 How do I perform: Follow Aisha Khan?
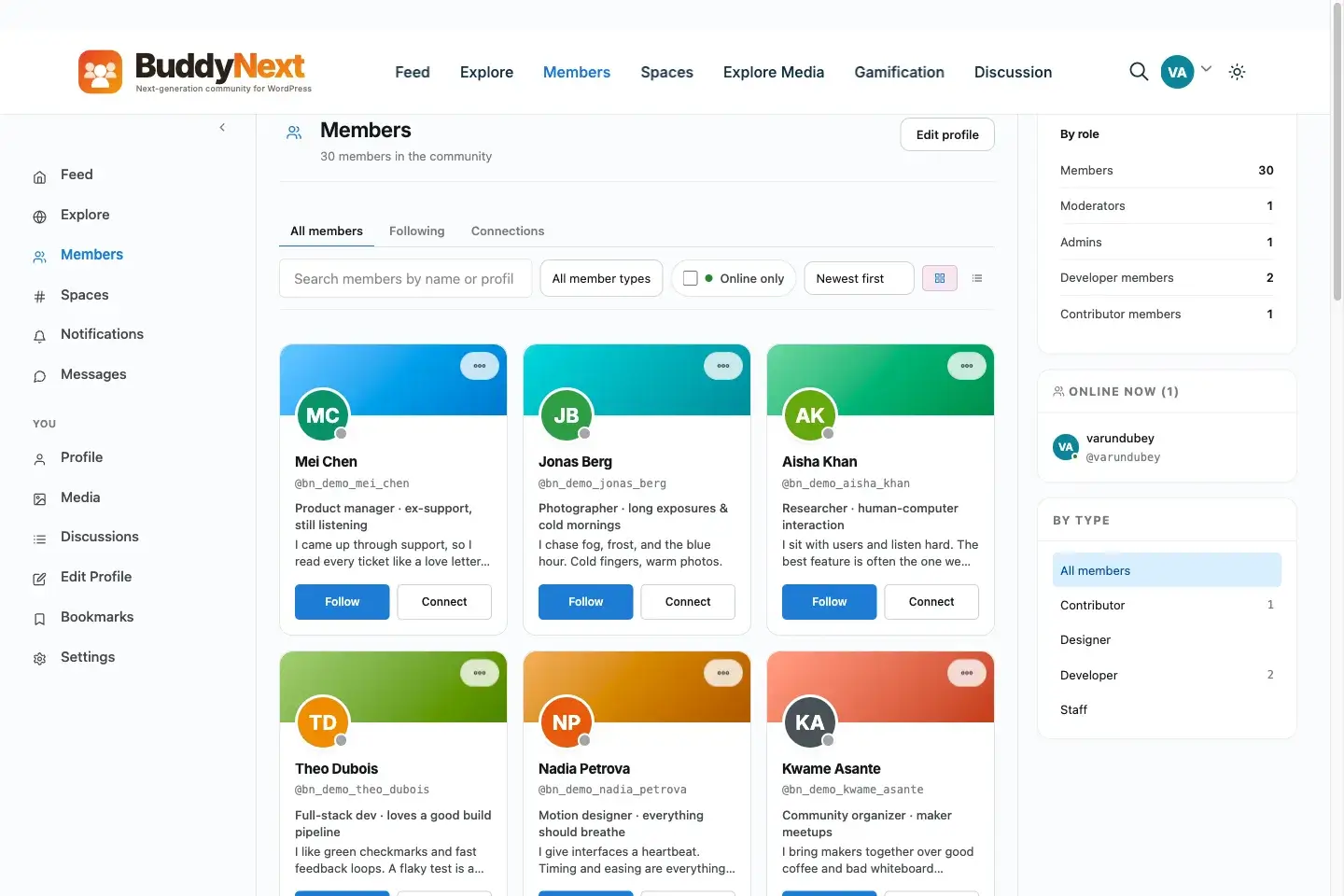829,602
